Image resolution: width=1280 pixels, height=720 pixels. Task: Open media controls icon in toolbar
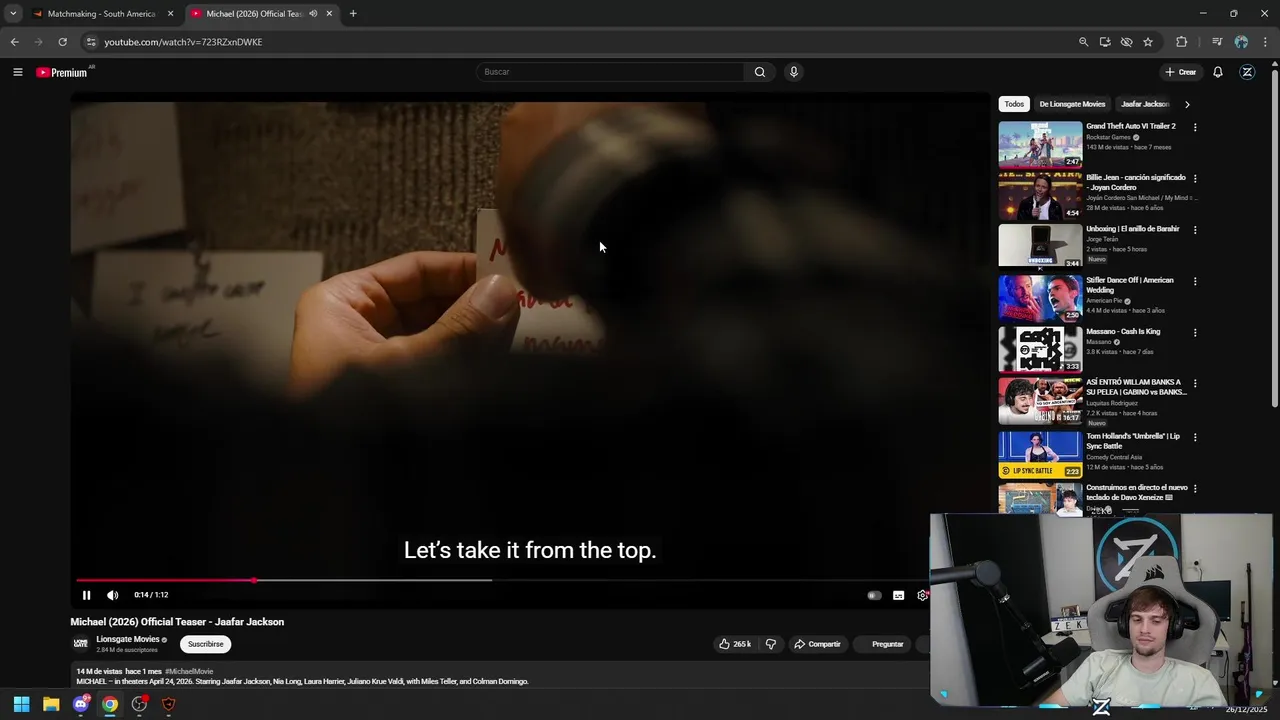[x=1217, y=42]
